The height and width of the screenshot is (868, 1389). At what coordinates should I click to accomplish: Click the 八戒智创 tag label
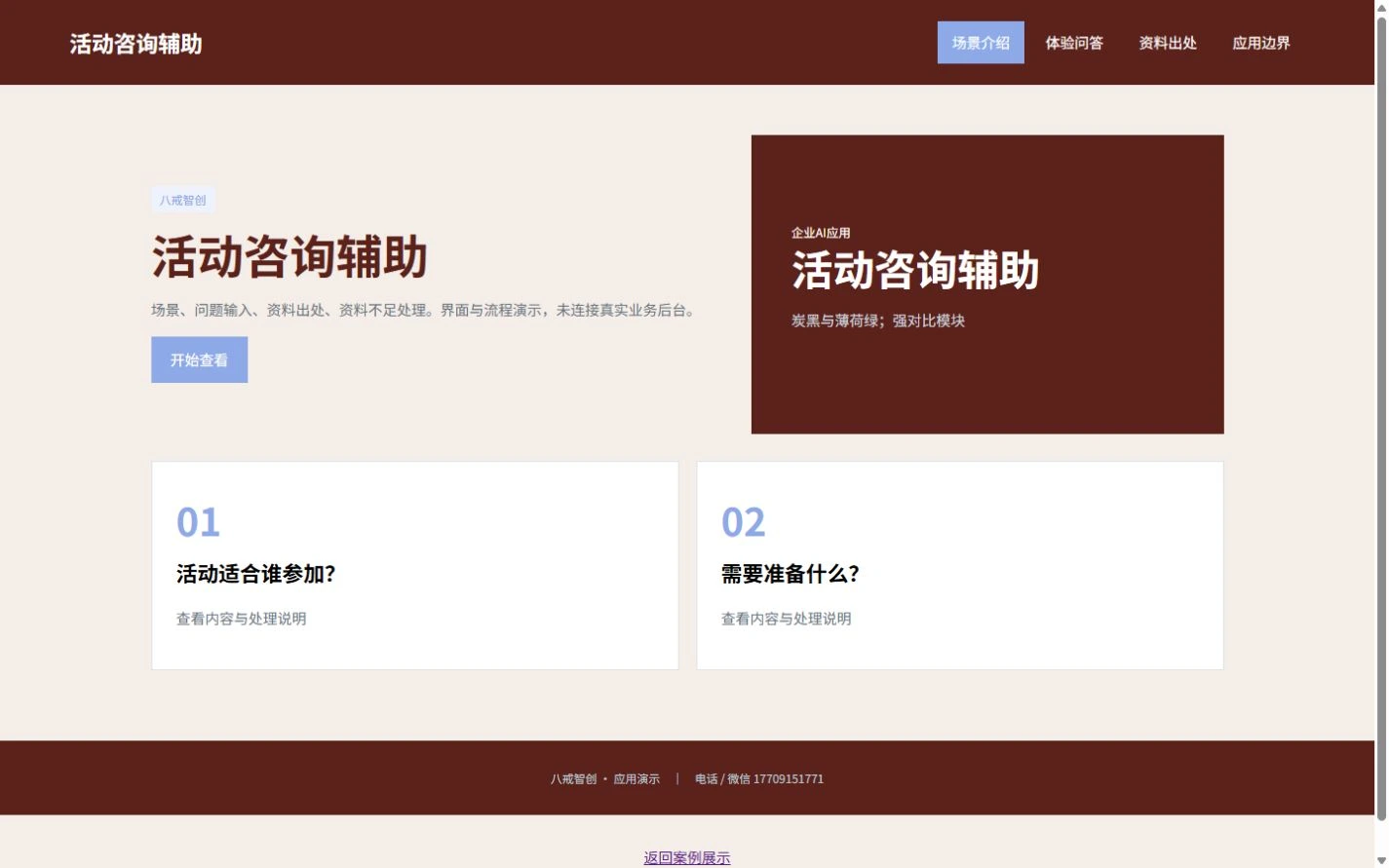click(183, 200)
